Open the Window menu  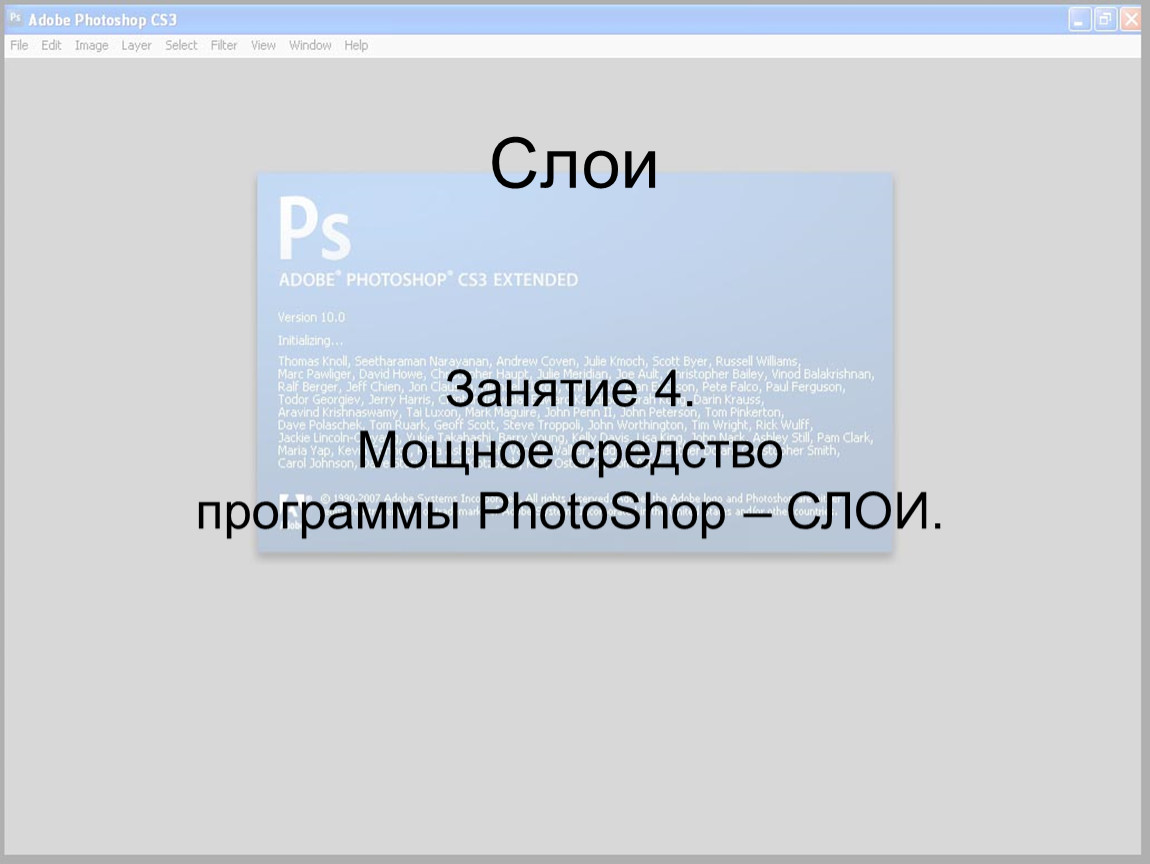(310, 45)
